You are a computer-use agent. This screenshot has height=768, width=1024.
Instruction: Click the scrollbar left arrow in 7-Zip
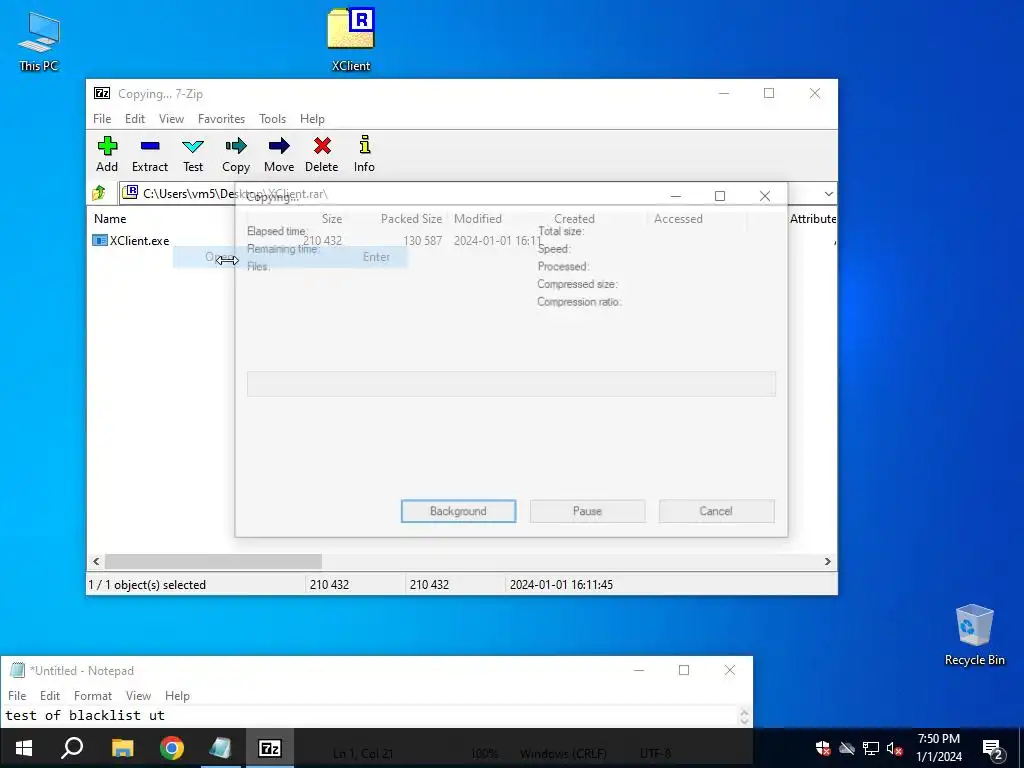pos(97,562)
